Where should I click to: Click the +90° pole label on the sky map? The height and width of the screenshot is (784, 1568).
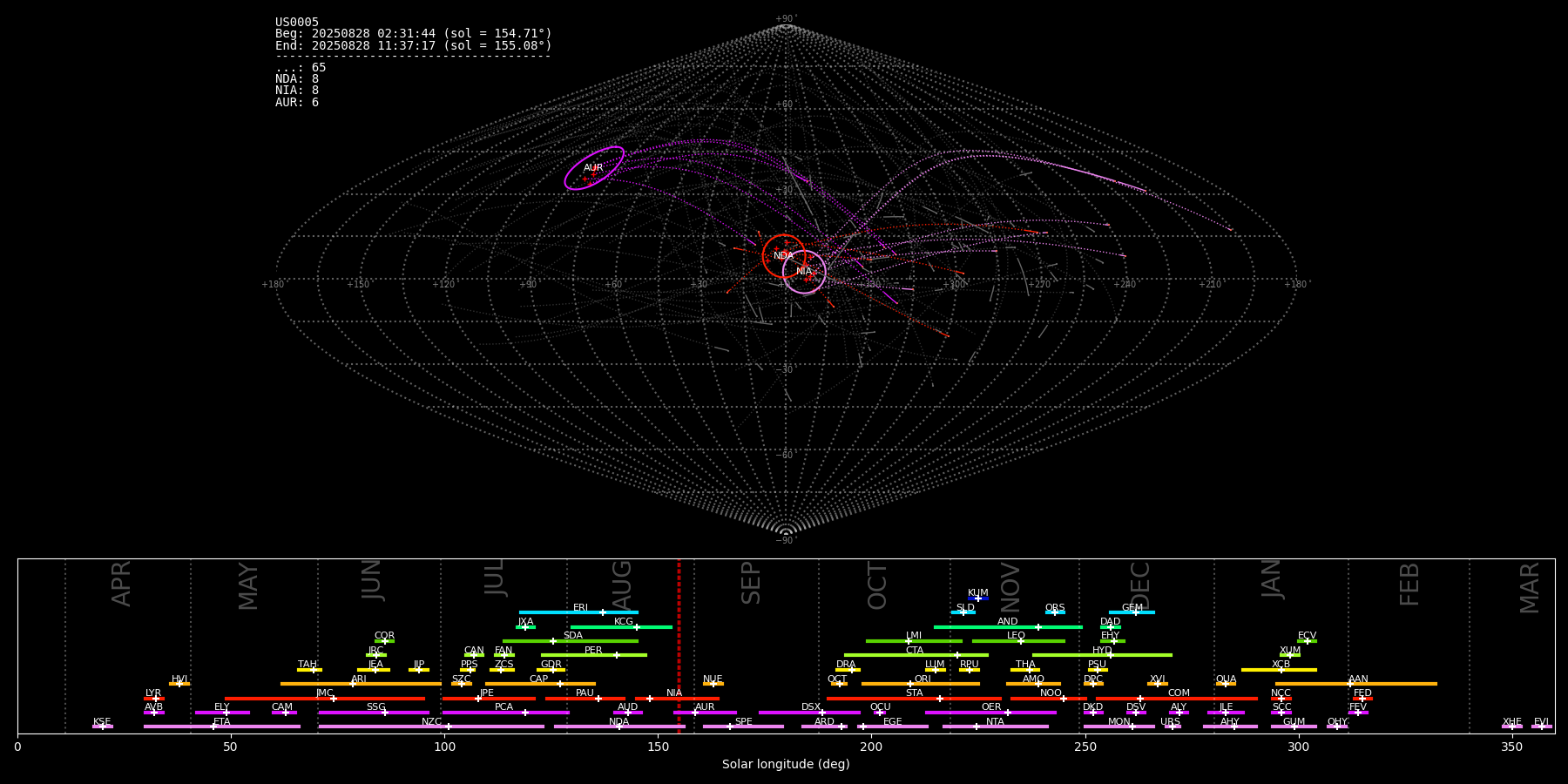[x=786, y=19]
